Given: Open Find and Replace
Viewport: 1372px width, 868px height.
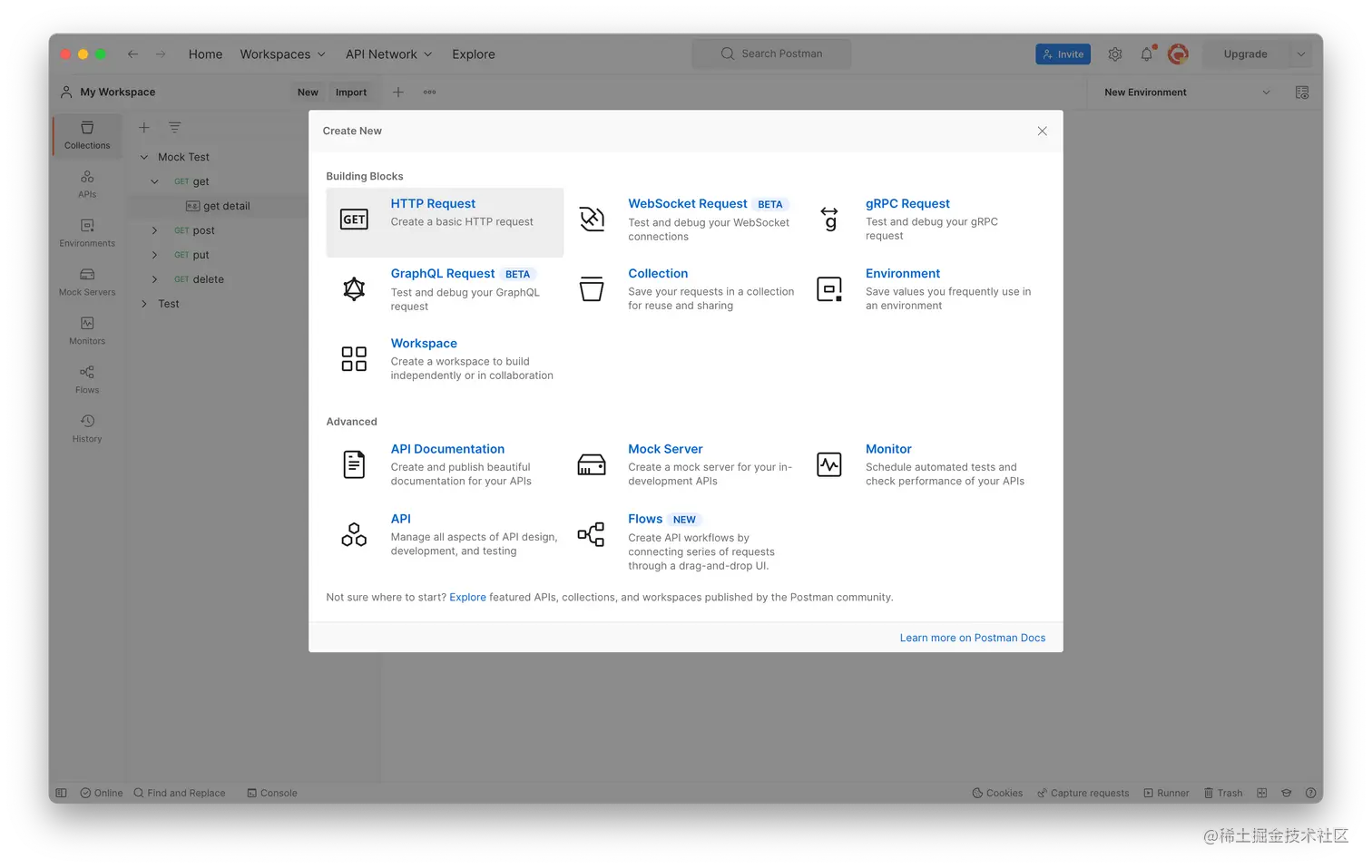Looking at the screenshot, I should tap(180, 793).
